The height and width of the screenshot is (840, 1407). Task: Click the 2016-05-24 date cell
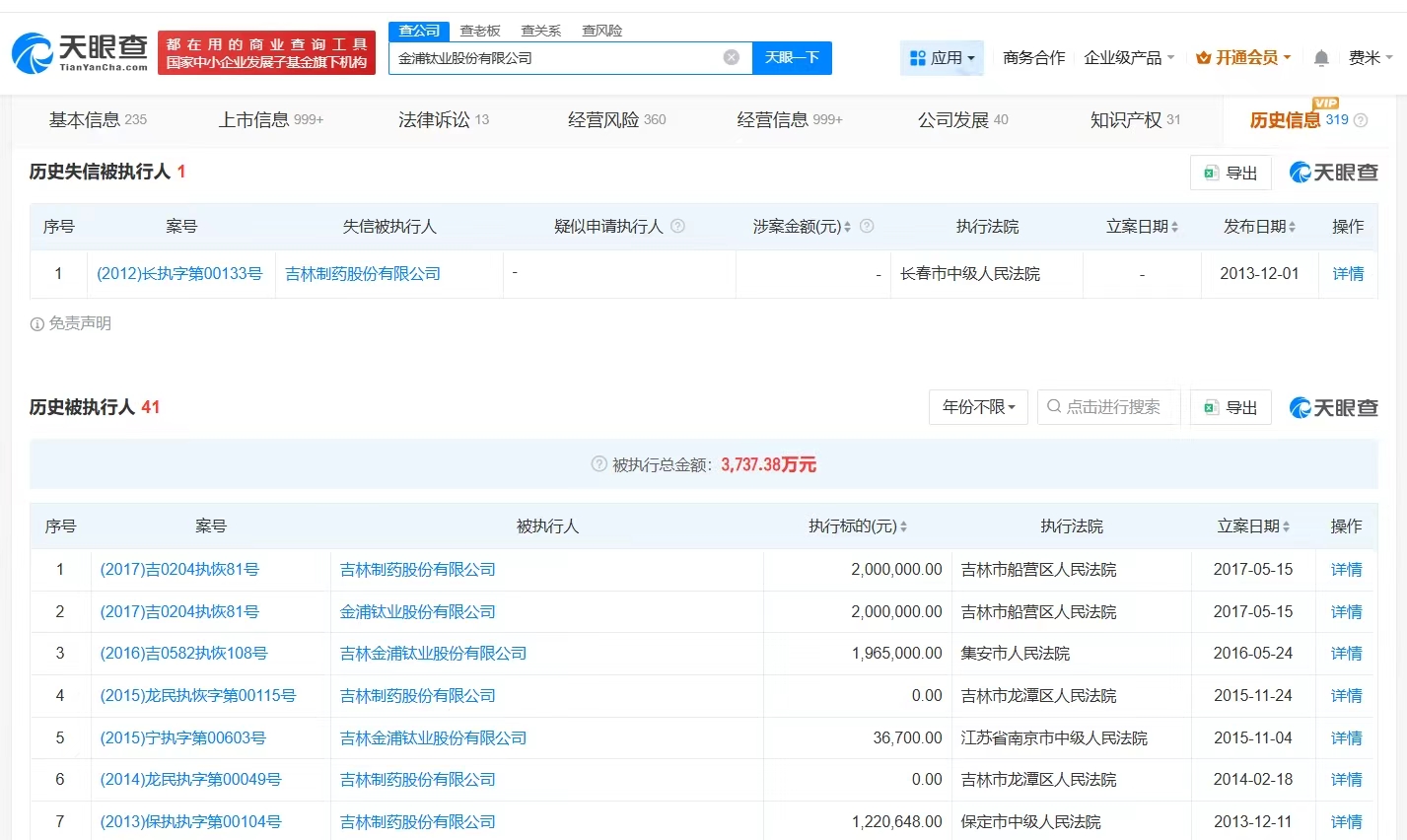[1253, 654]
